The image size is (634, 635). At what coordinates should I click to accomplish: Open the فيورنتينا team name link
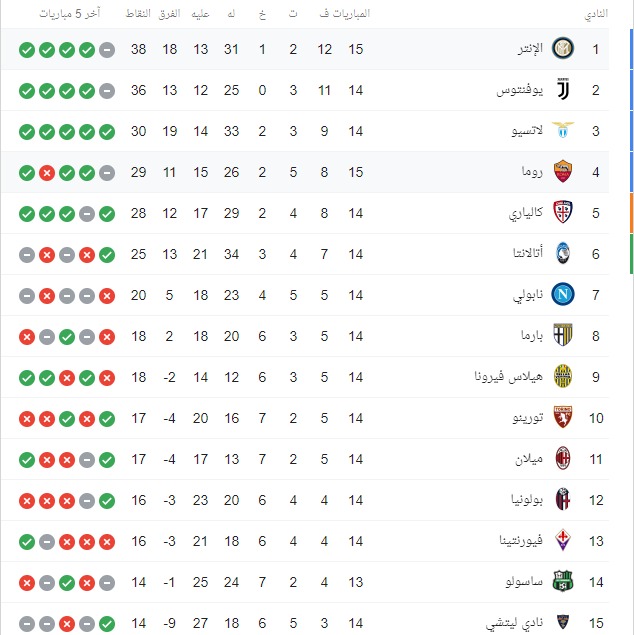521,541
